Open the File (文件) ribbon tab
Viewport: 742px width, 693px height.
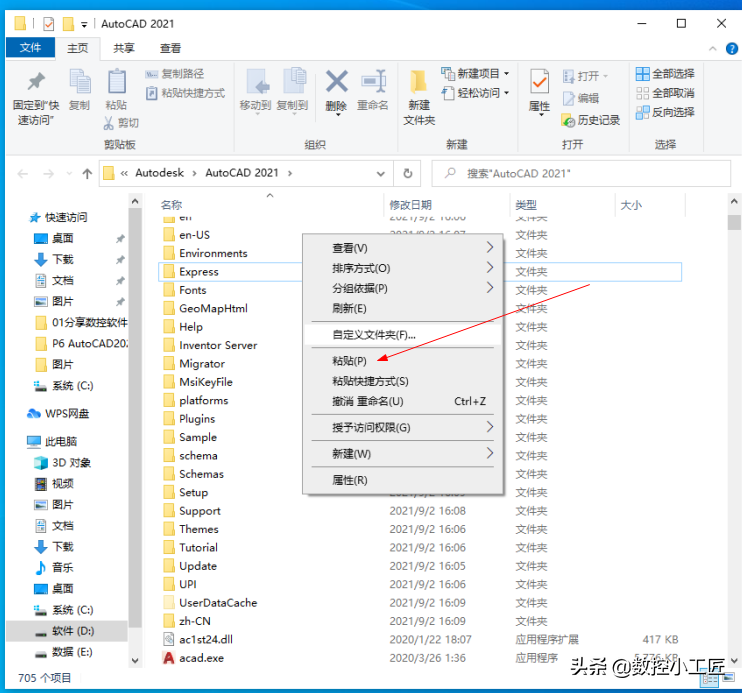click(30, 48)
